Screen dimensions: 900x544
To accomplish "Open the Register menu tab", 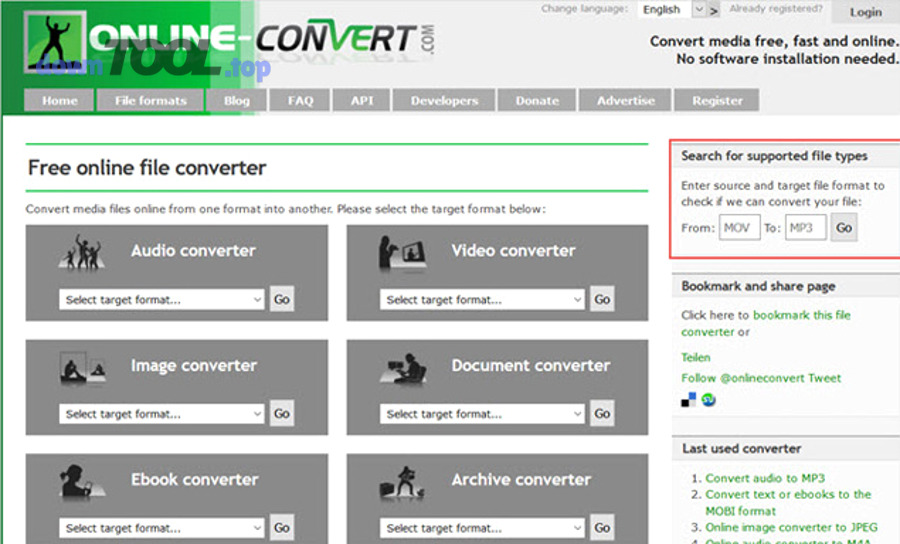I will pos(717,100).
